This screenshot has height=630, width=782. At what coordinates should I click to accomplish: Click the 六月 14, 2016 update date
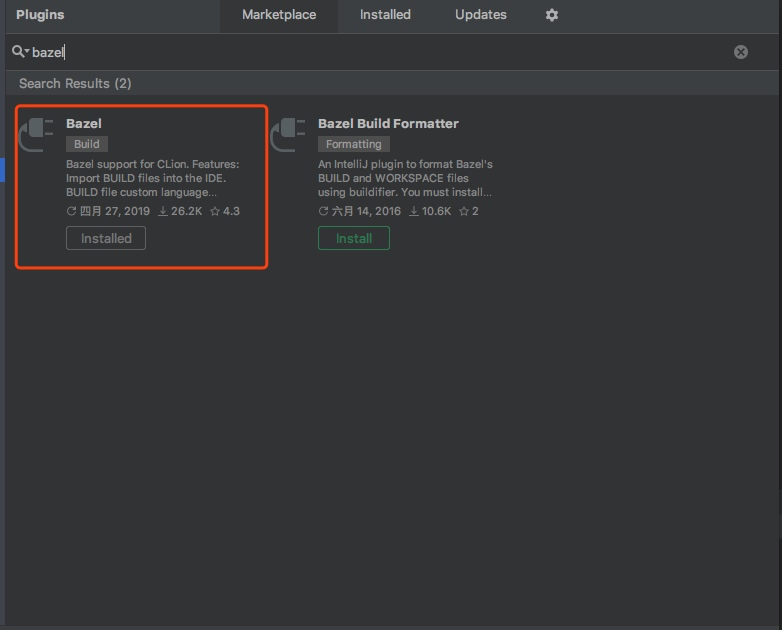(x=360, y=211)
